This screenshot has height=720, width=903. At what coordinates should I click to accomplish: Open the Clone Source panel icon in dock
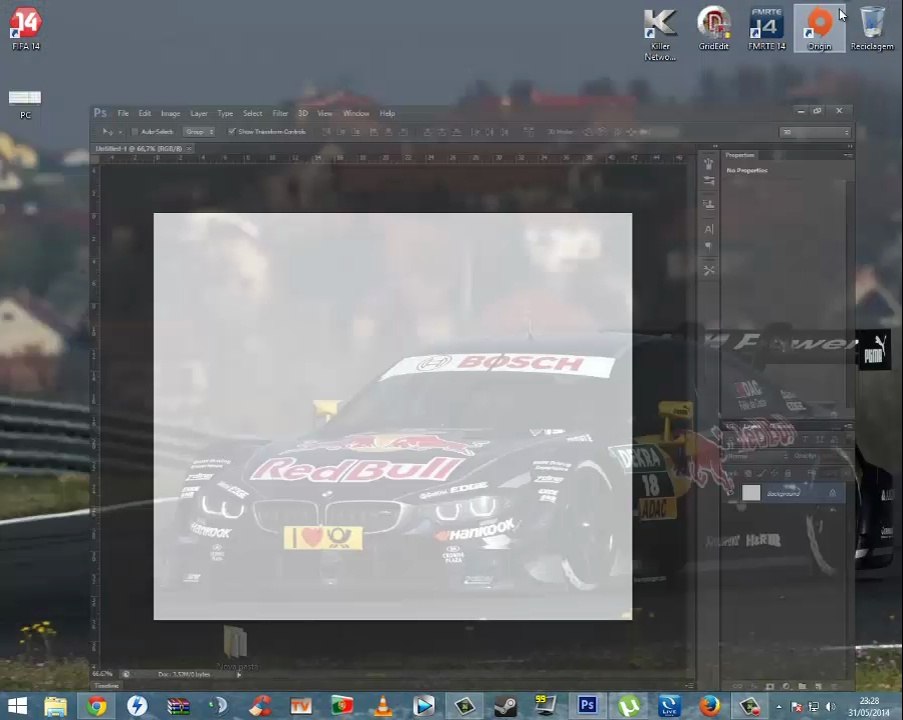pyautogui.click(x=709, y=204)
